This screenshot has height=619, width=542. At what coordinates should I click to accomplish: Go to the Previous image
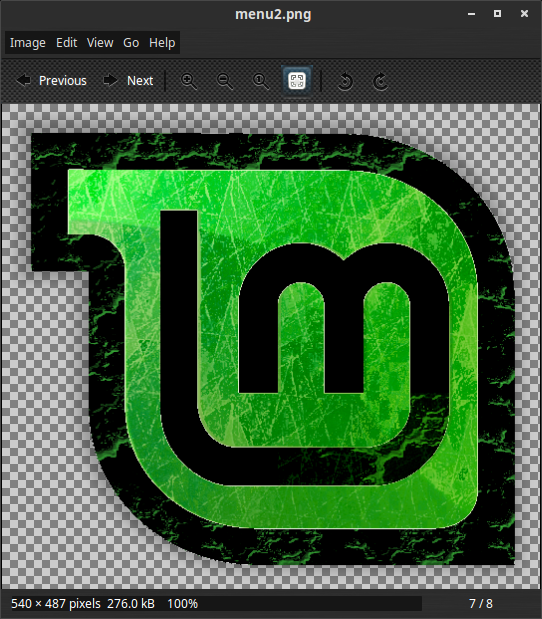point(51,81)
